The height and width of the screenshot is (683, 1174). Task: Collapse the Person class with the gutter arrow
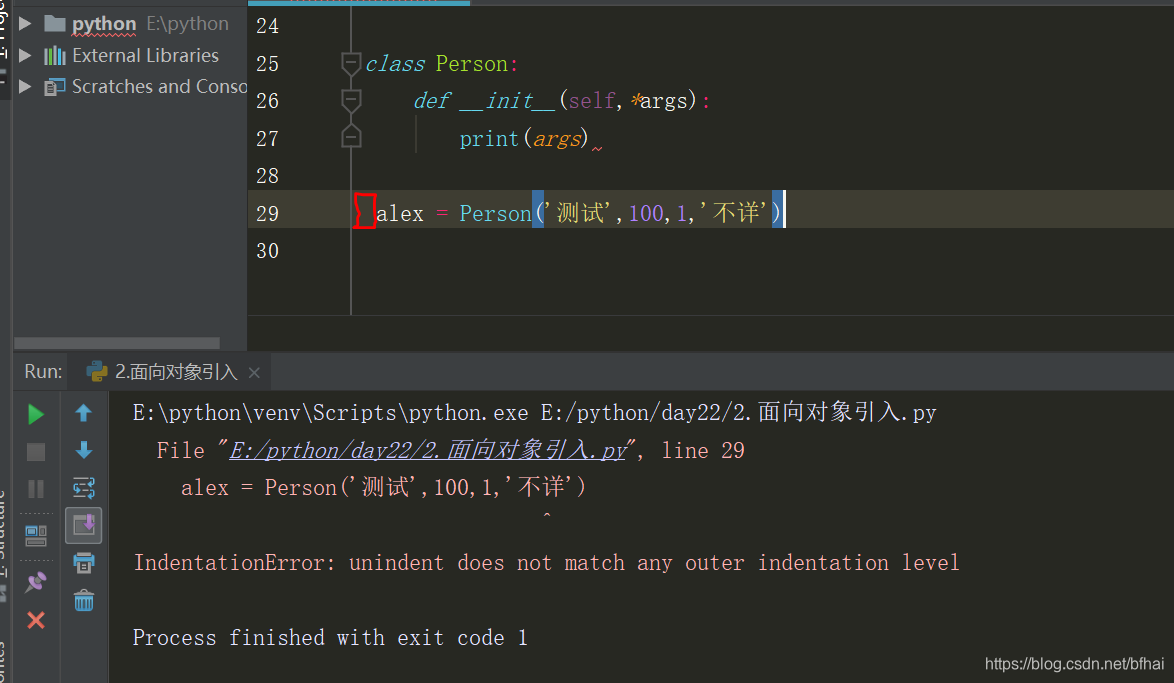pyautogui.click(x=350, y=63)
